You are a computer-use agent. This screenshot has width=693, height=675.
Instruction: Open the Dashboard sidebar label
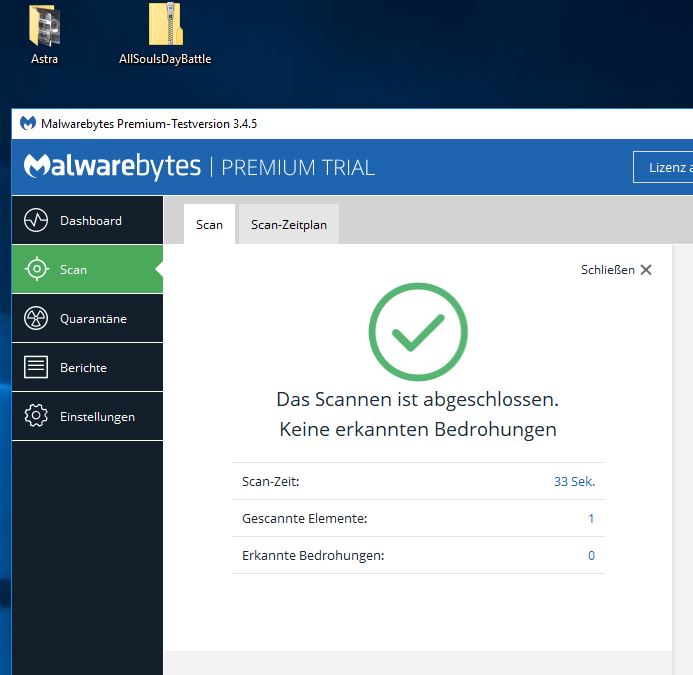[91, 221]
